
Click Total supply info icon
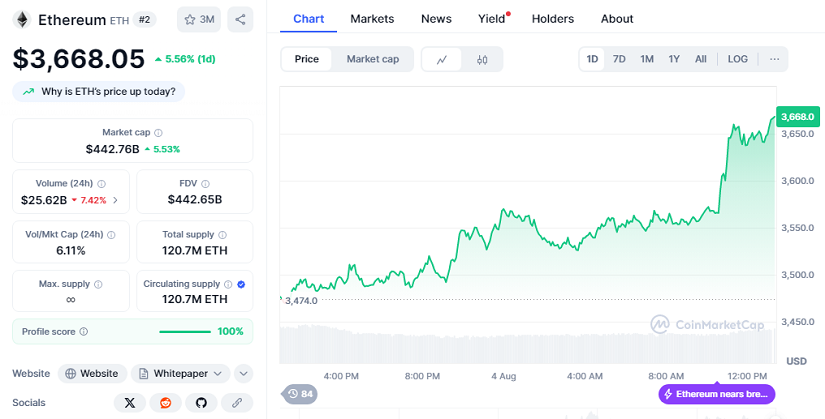pyautogui.click(x=223, y=235)
